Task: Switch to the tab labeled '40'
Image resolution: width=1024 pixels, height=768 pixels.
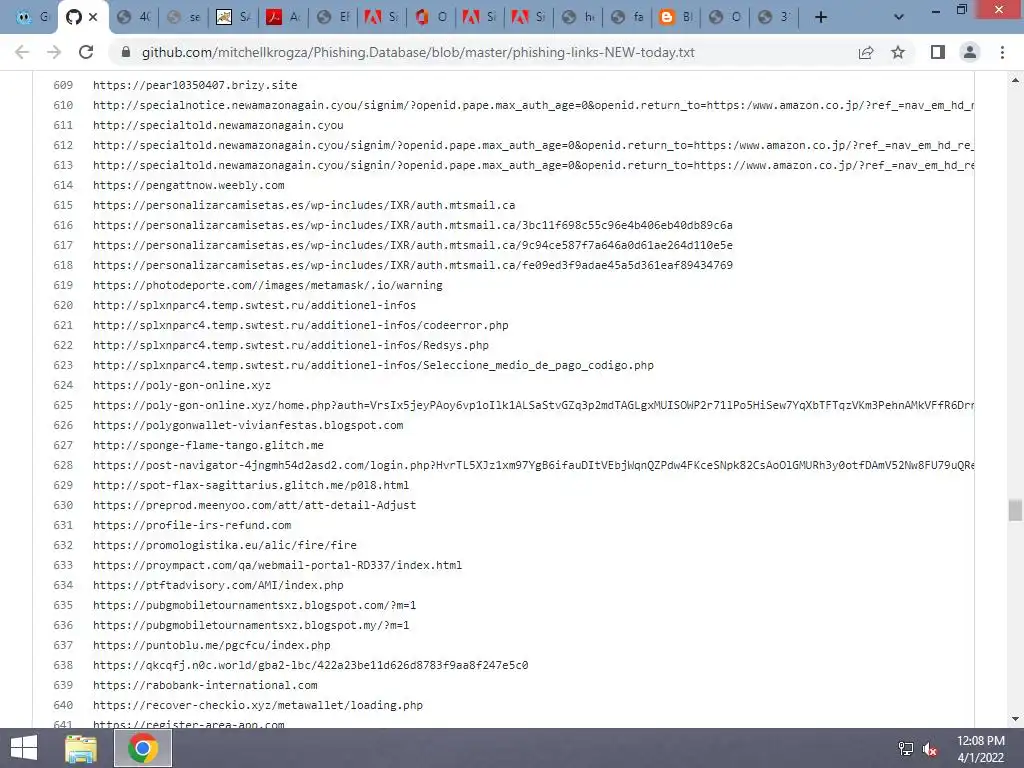Action: click(x=133, y=17)
